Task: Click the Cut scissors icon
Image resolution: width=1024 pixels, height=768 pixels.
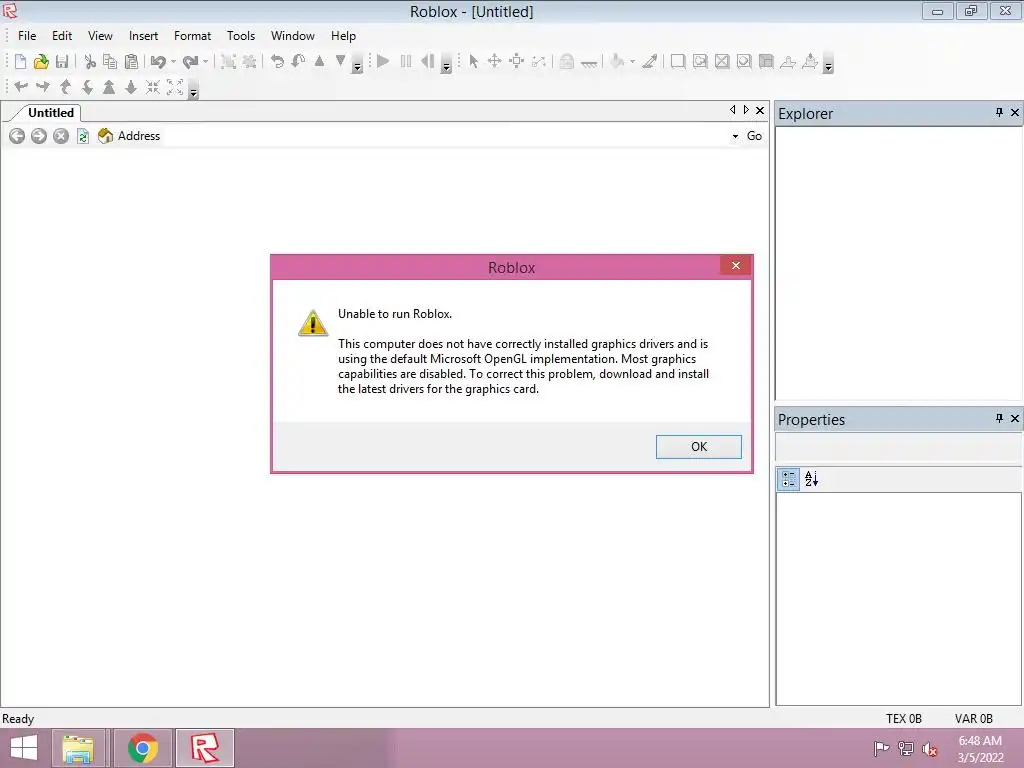Action: point(90,61)
